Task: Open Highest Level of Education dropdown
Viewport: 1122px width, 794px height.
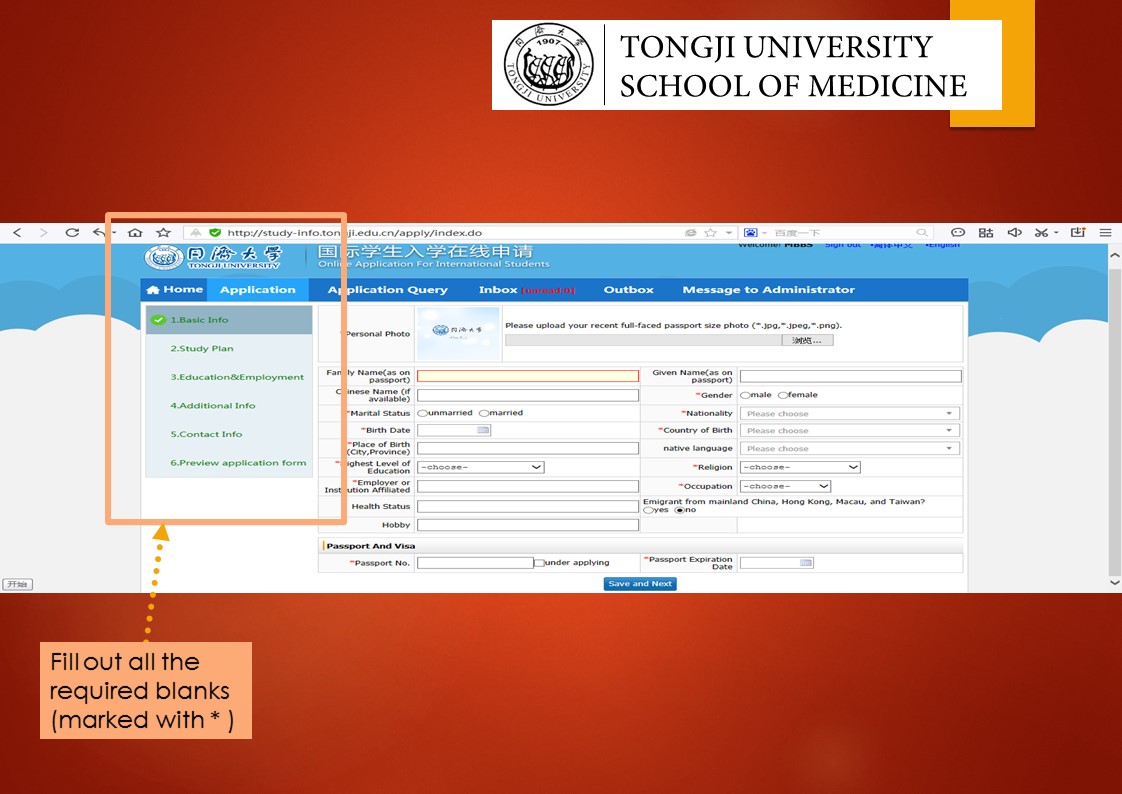Action: point(481,467)
